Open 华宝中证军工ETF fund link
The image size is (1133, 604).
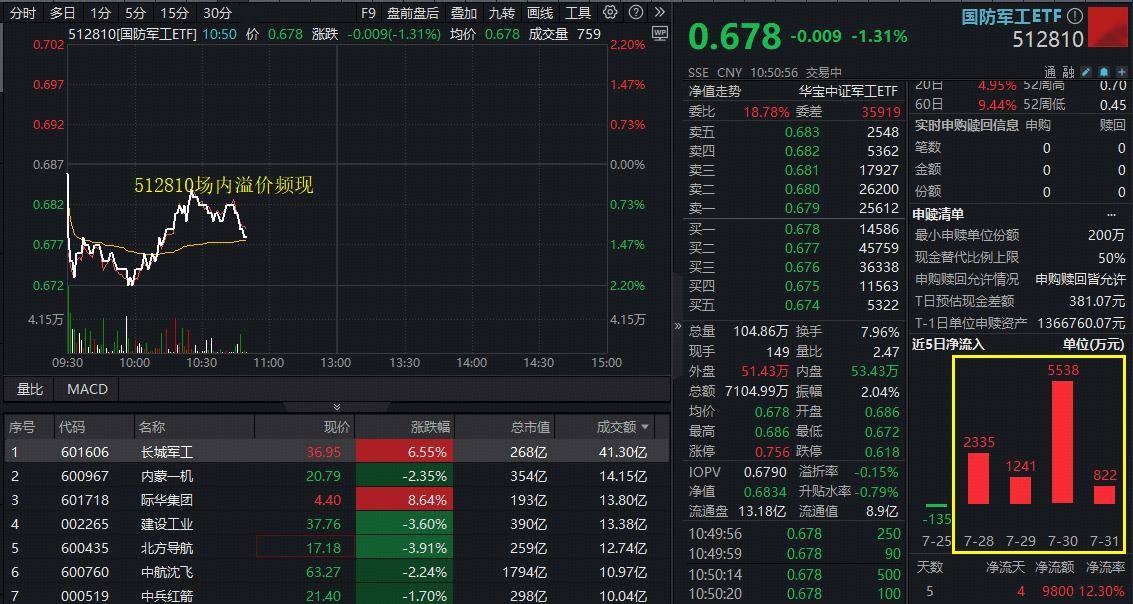[848, 91]
